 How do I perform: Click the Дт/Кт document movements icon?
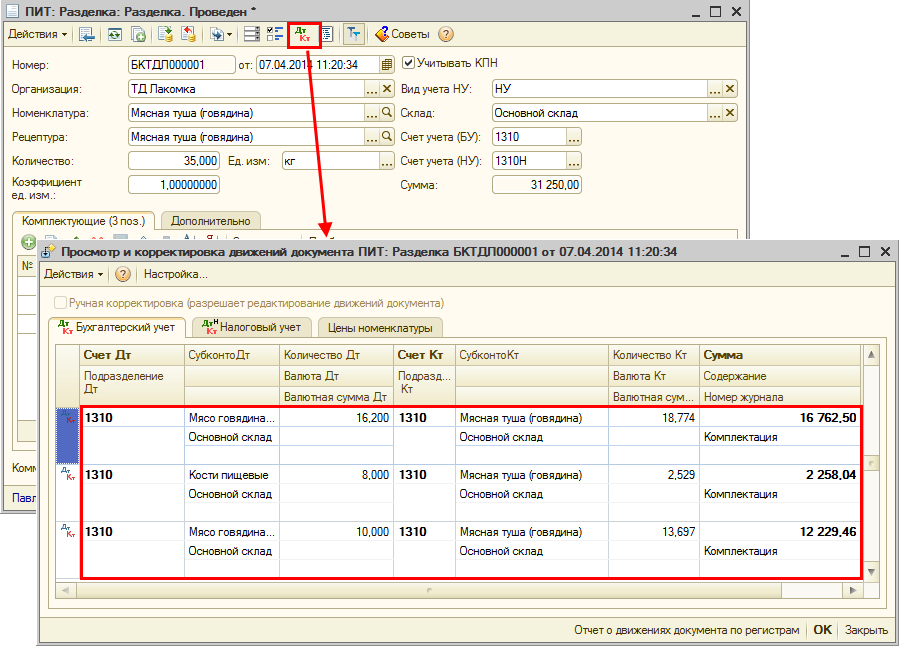coord(303,34)
